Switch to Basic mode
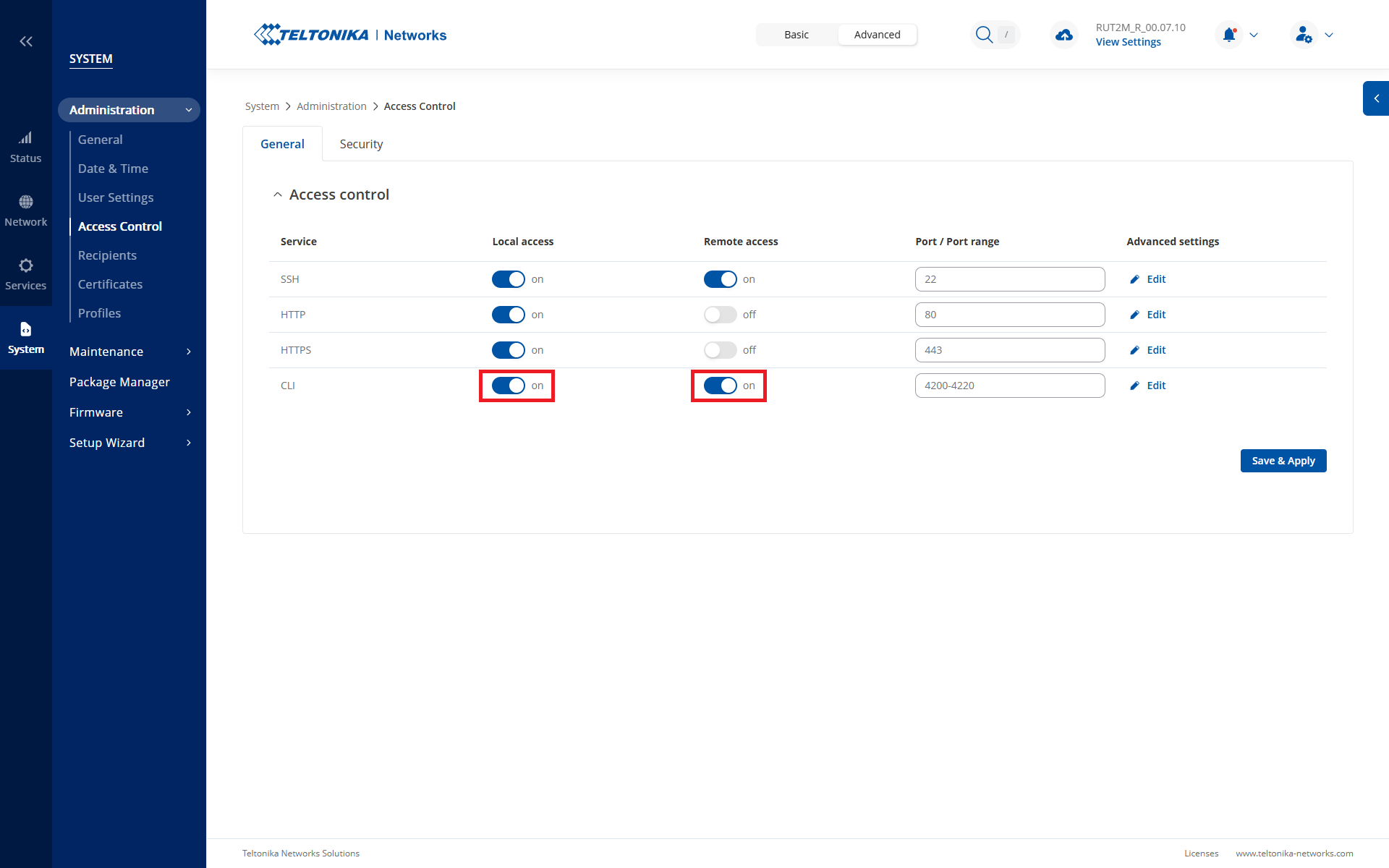1389x868 pixels. pos(797,35)
